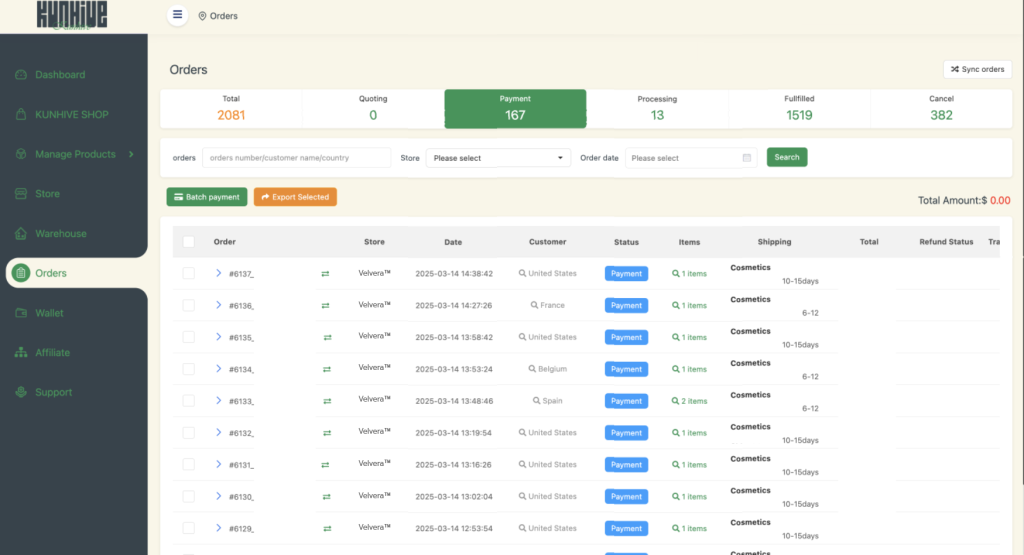Open Wallet from the sidebar icon
The height and width of the screenshot is (555, 1024).
click(21, 313)
